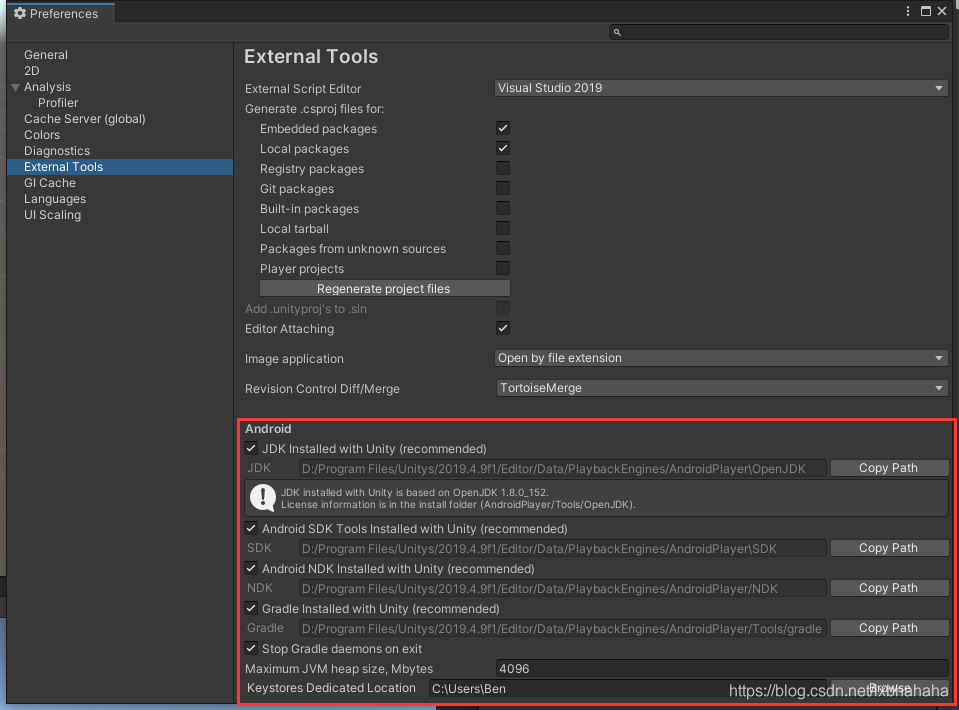This screenshot has width=959, height=710.
Task: Click Regenerate project files button
Action: (385, 288)
